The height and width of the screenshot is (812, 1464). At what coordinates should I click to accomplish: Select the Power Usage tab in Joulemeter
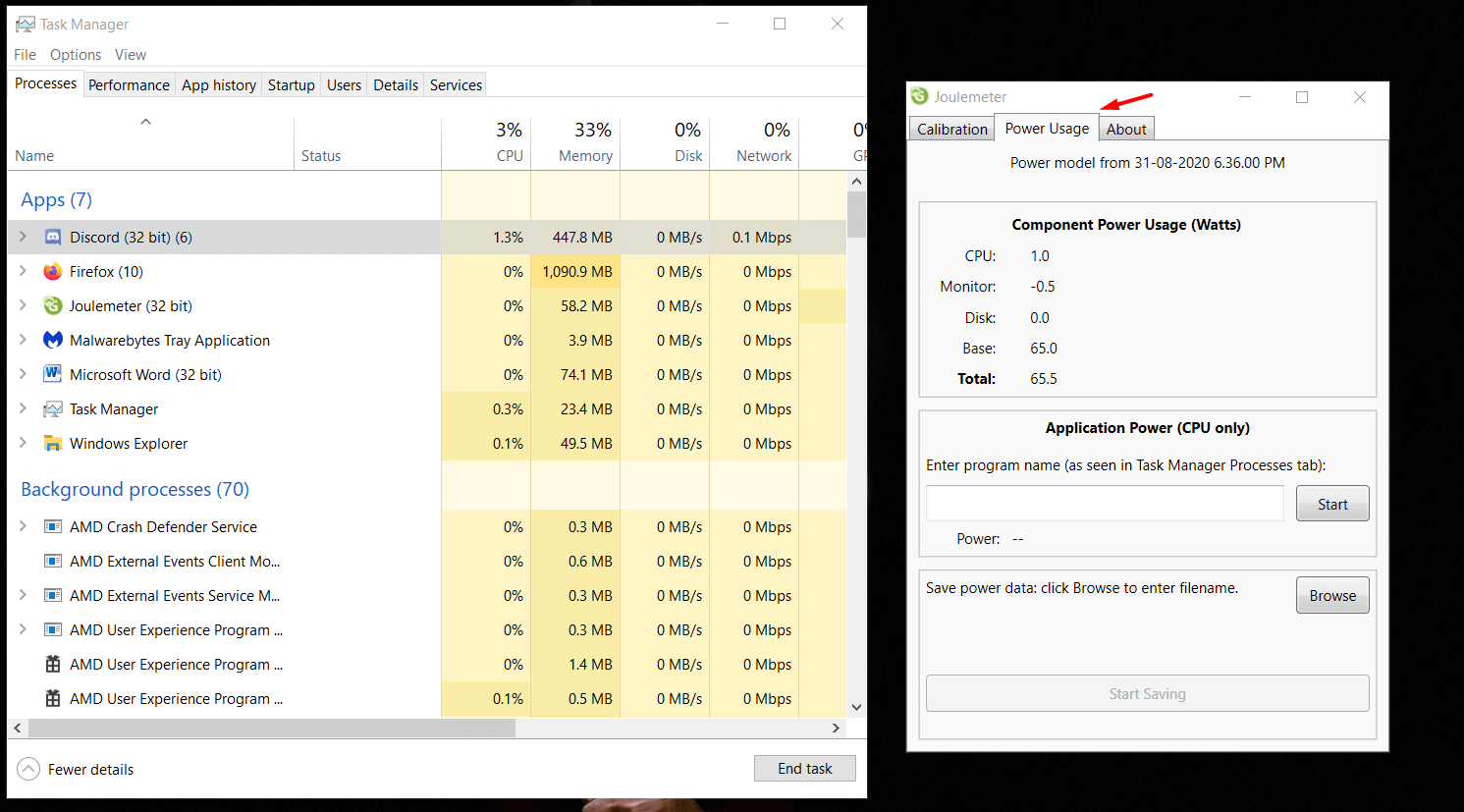[x=1047, y=128]
